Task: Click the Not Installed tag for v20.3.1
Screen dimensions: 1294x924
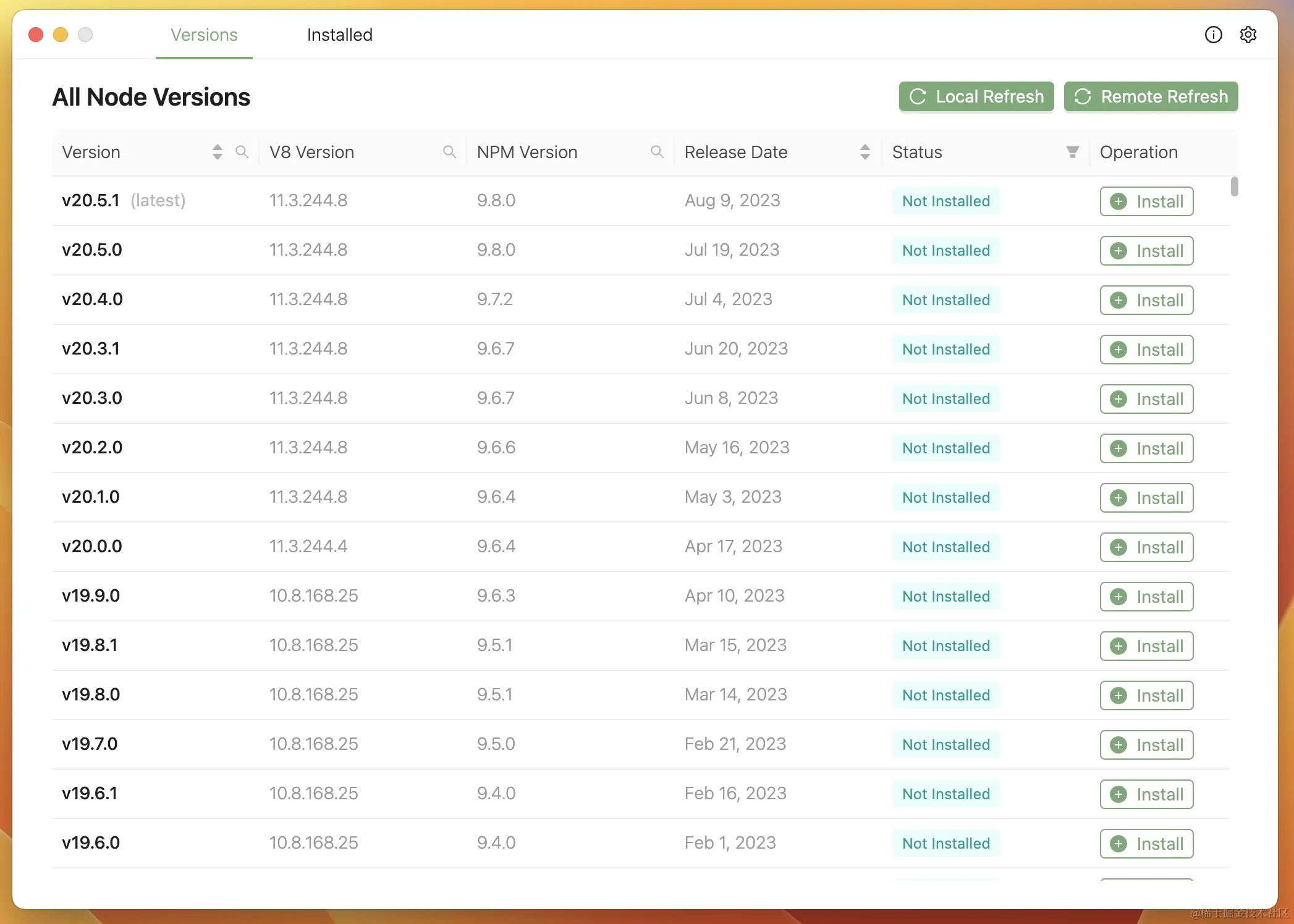Action: (x=945, y=350)
